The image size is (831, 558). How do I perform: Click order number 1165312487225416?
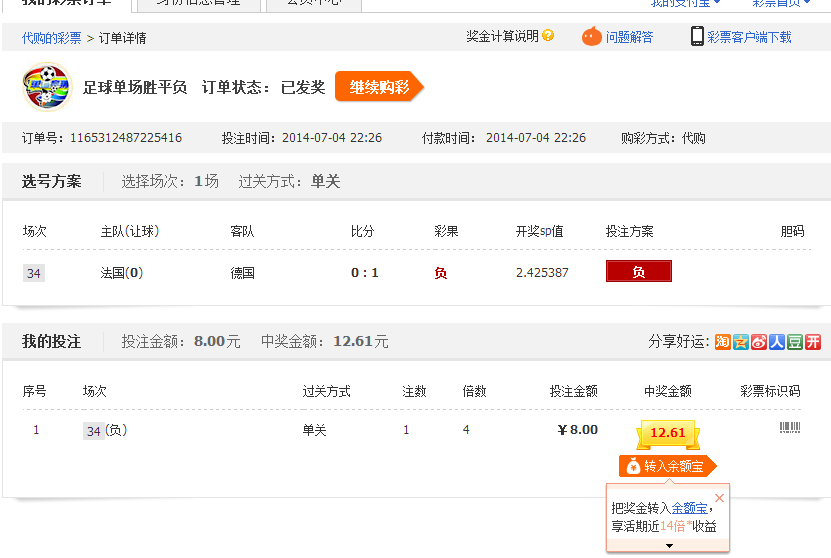tap(126, 138)
